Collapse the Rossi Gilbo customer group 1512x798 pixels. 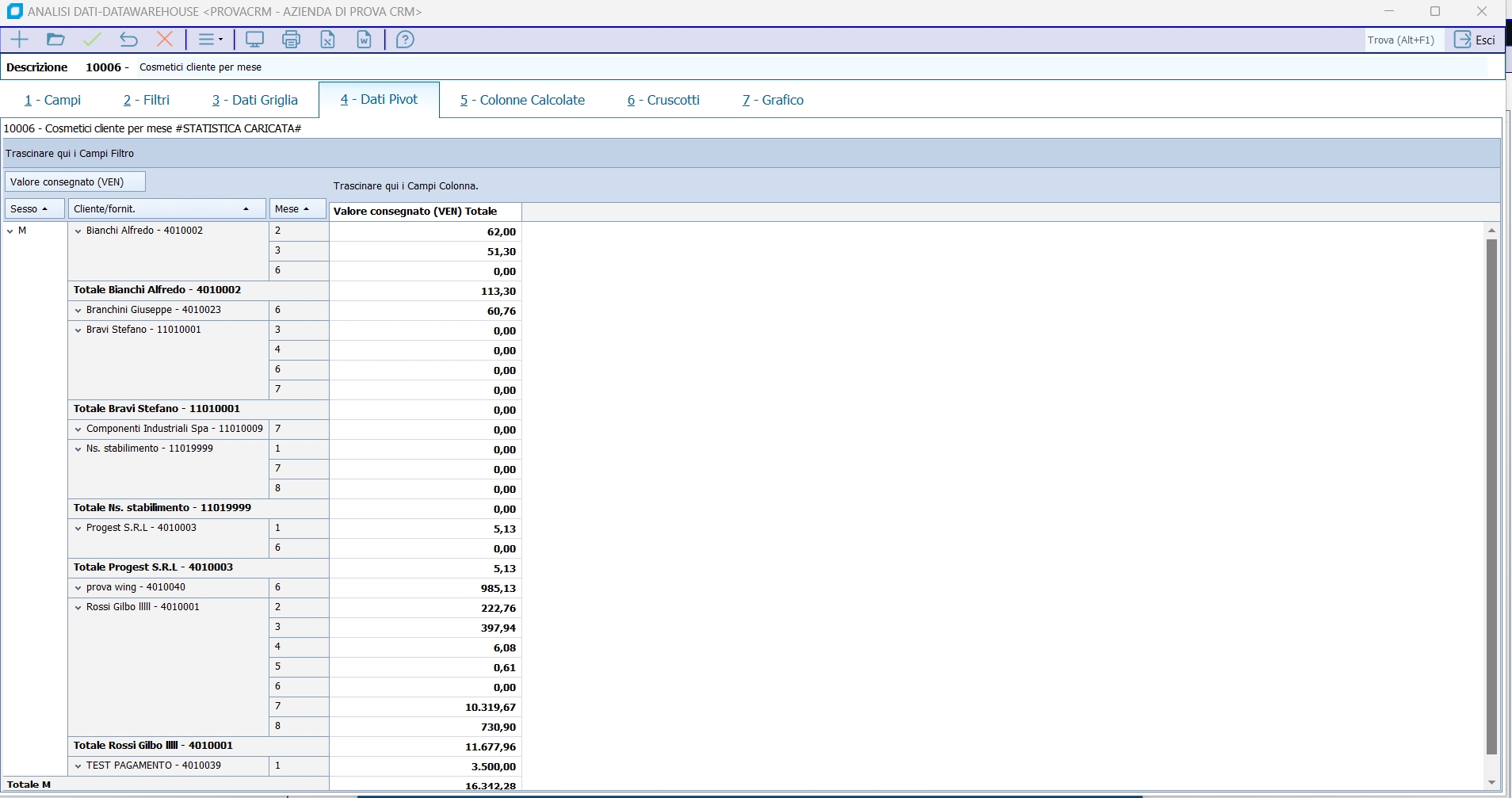[78, 608]
